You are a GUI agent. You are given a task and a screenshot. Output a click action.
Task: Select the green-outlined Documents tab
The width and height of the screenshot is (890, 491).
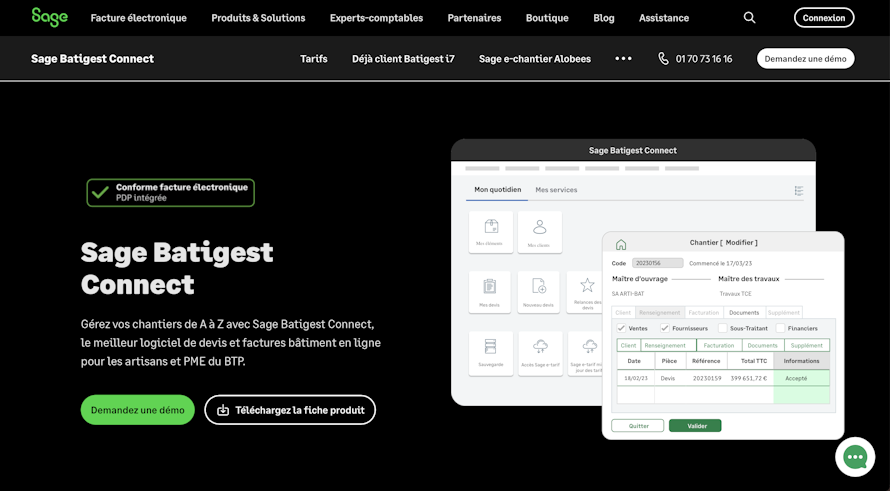click(x=762, y=345)
